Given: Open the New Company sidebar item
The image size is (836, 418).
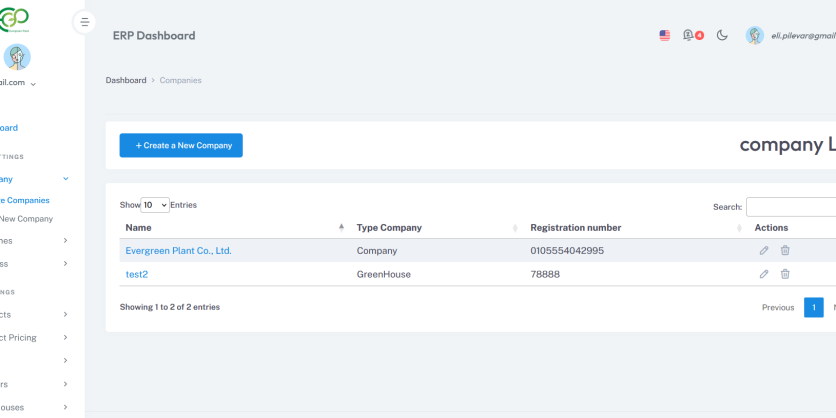Looking at the screenshot, I should [26, 219].
